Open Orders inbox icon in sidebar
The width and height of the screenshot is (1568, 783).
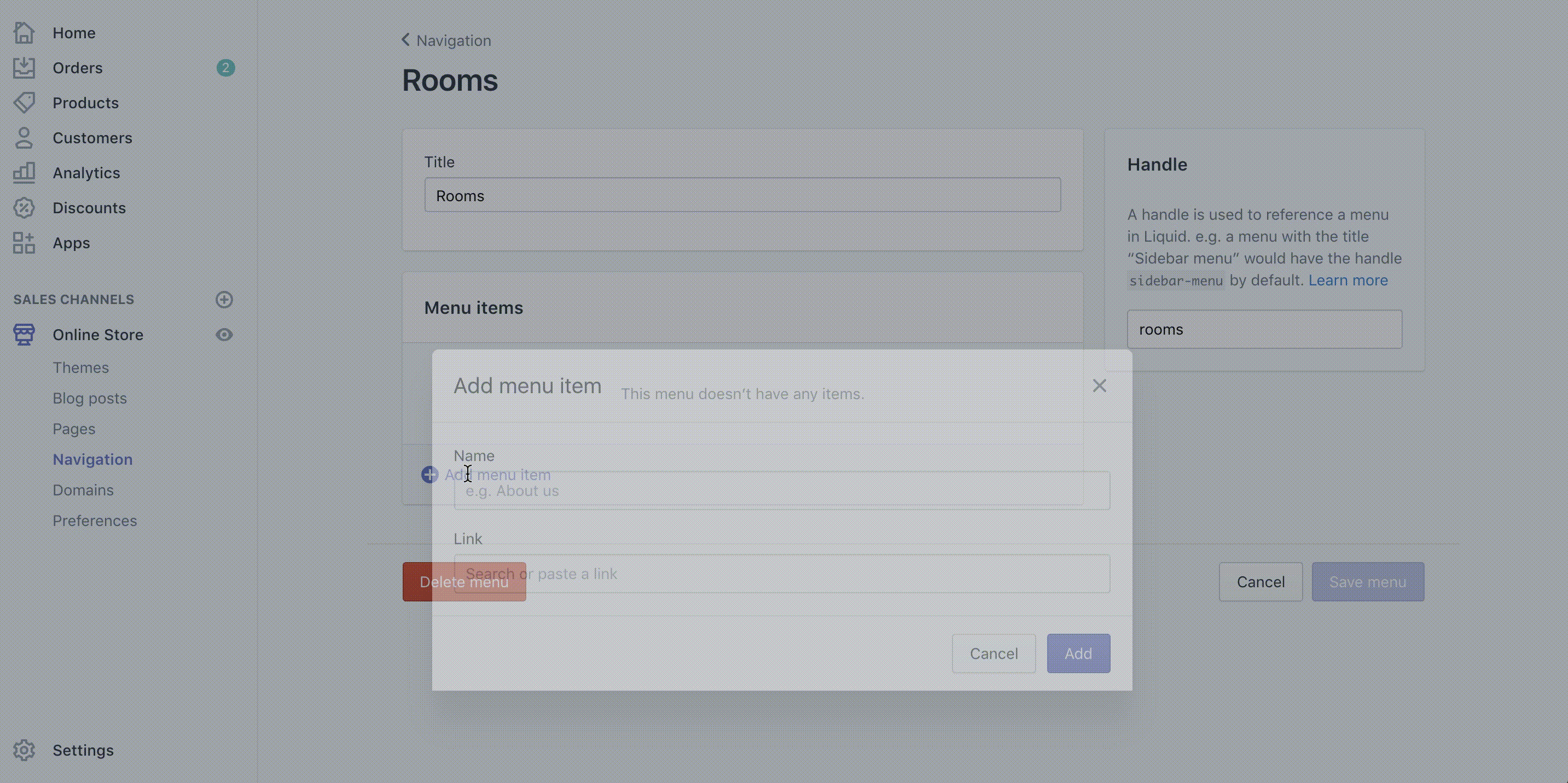click(24, 68)
